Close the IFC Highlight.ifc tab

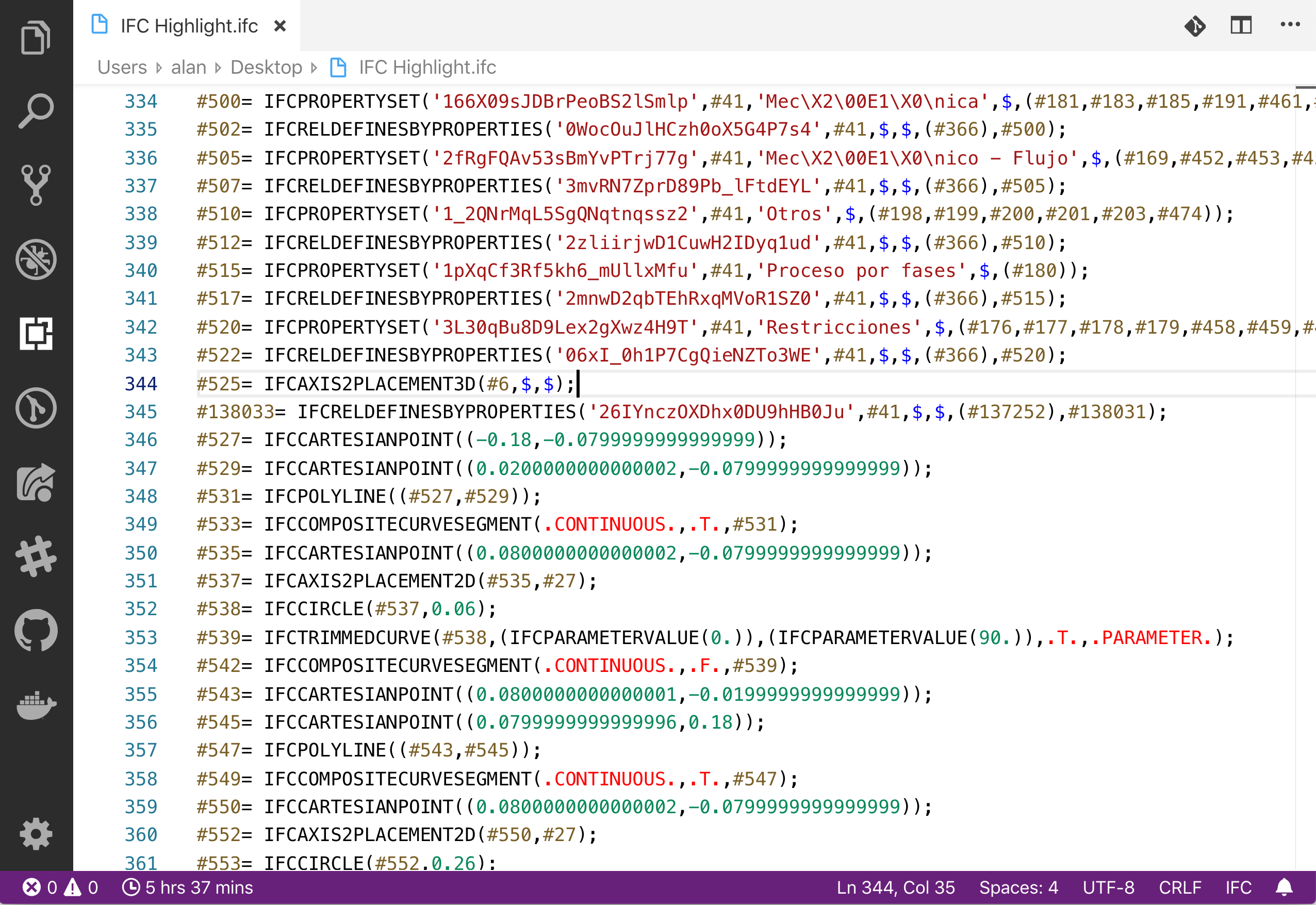click(x=279, y=26)
